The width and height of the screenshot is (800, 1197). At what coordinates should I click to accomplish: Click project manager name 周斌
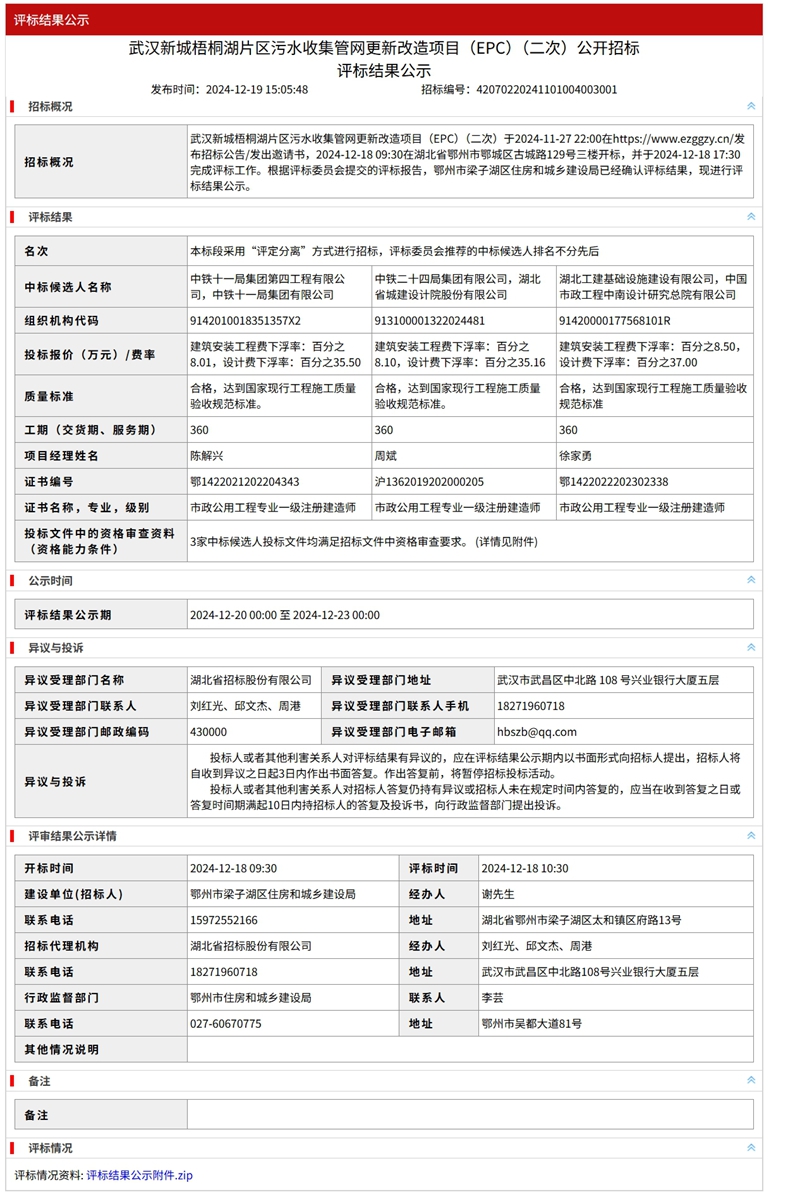[385, 456]
